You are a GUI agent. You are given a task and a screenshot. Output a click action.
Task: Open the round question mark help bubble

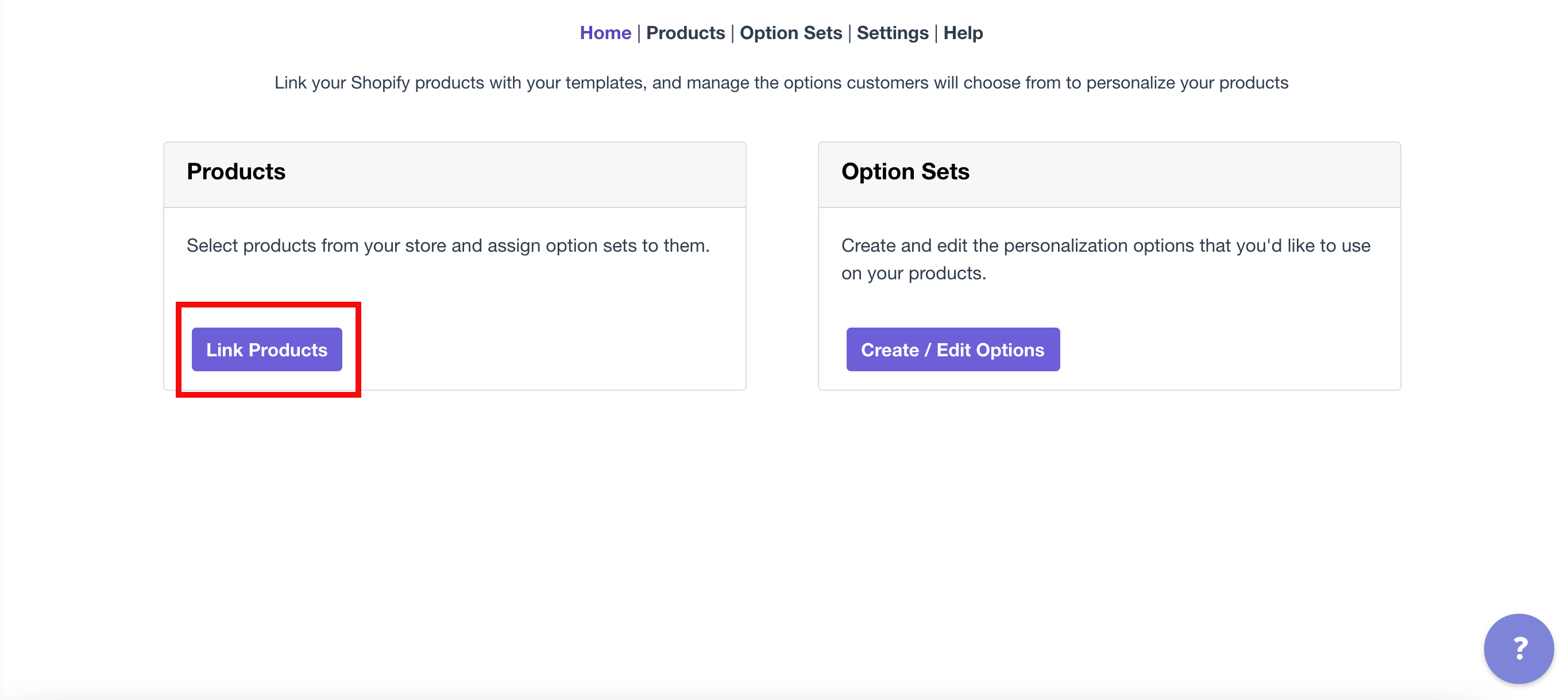click(1518, 648)
